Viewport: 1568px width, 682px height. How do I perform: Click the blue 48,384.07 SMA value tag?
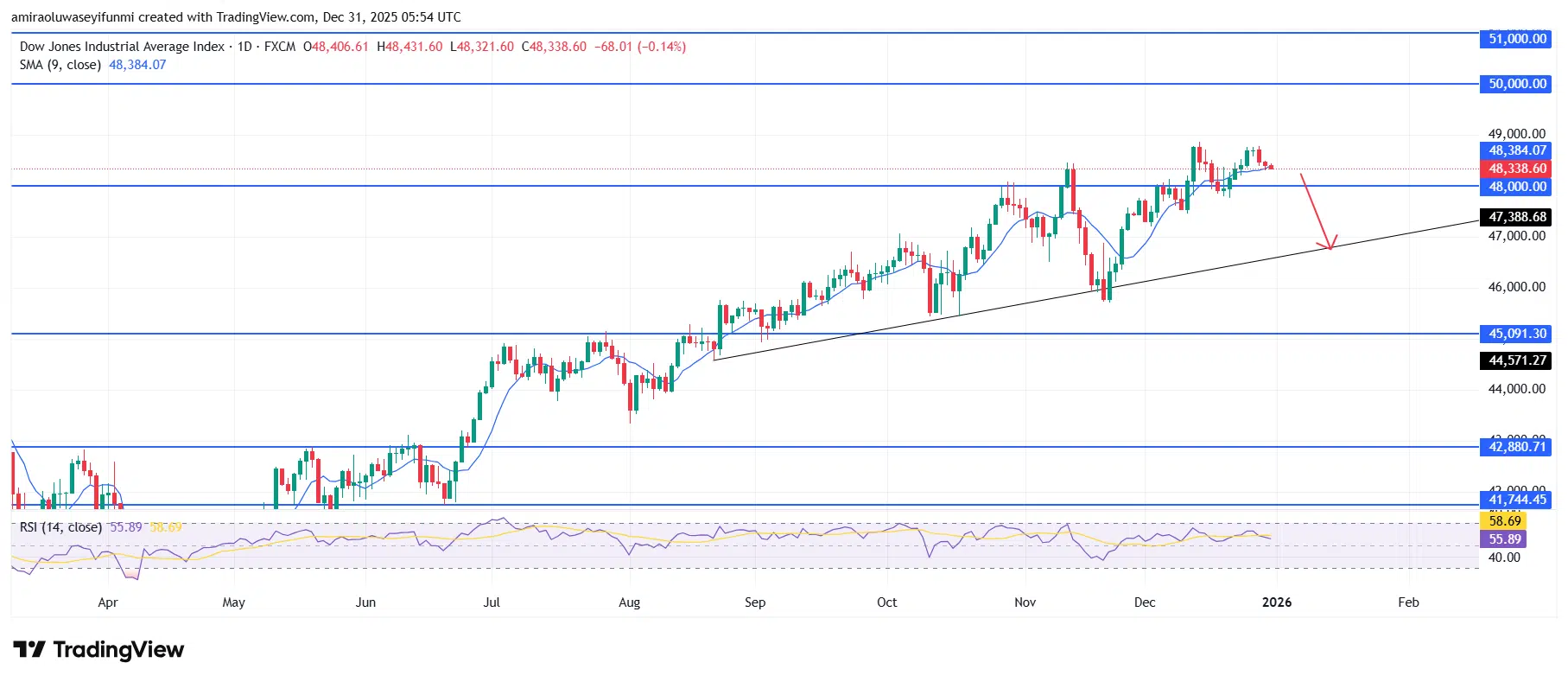pos(1517,150)
